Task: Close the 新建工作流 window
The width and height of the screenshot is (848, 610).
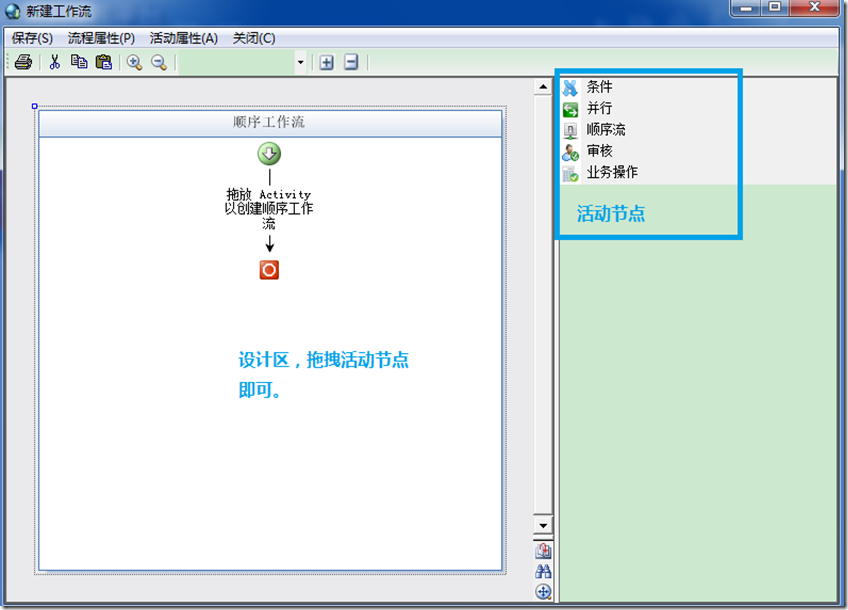Action: (814, 8)
